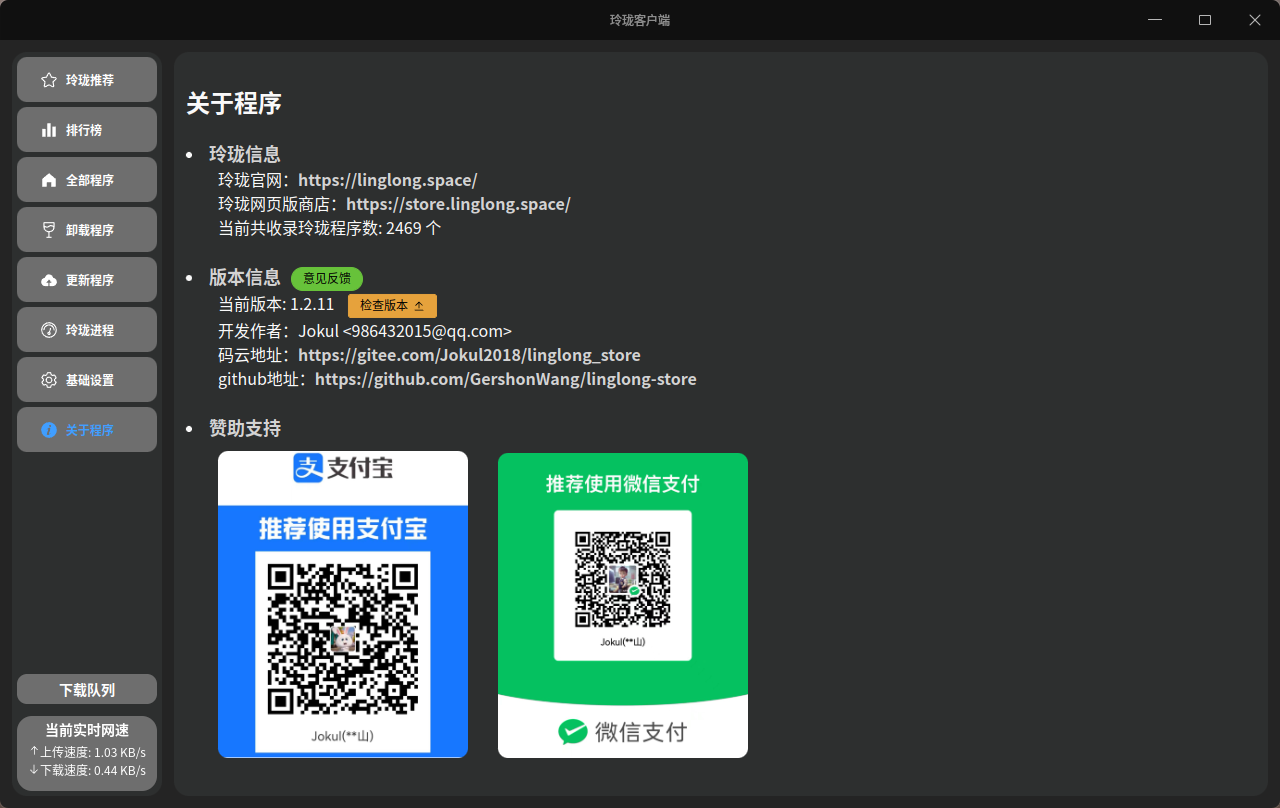Click the 版本信息 section heading
The image size is (1280, 808).
click(x=245, y=278)
